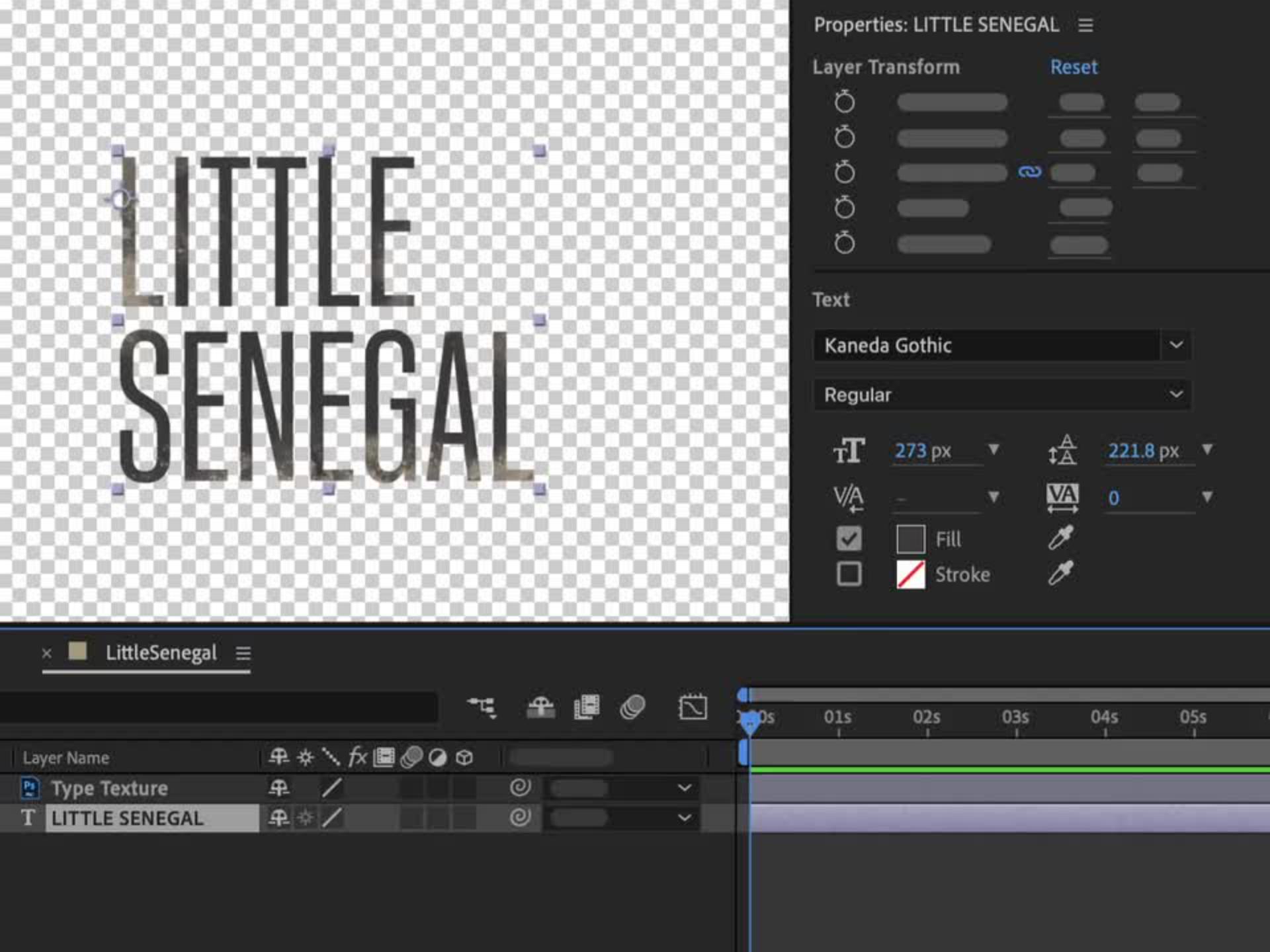This screenshot has height=952, width=1270.
Task: Click the first stopwatch in Layer Transform
Action: [844, 102]
